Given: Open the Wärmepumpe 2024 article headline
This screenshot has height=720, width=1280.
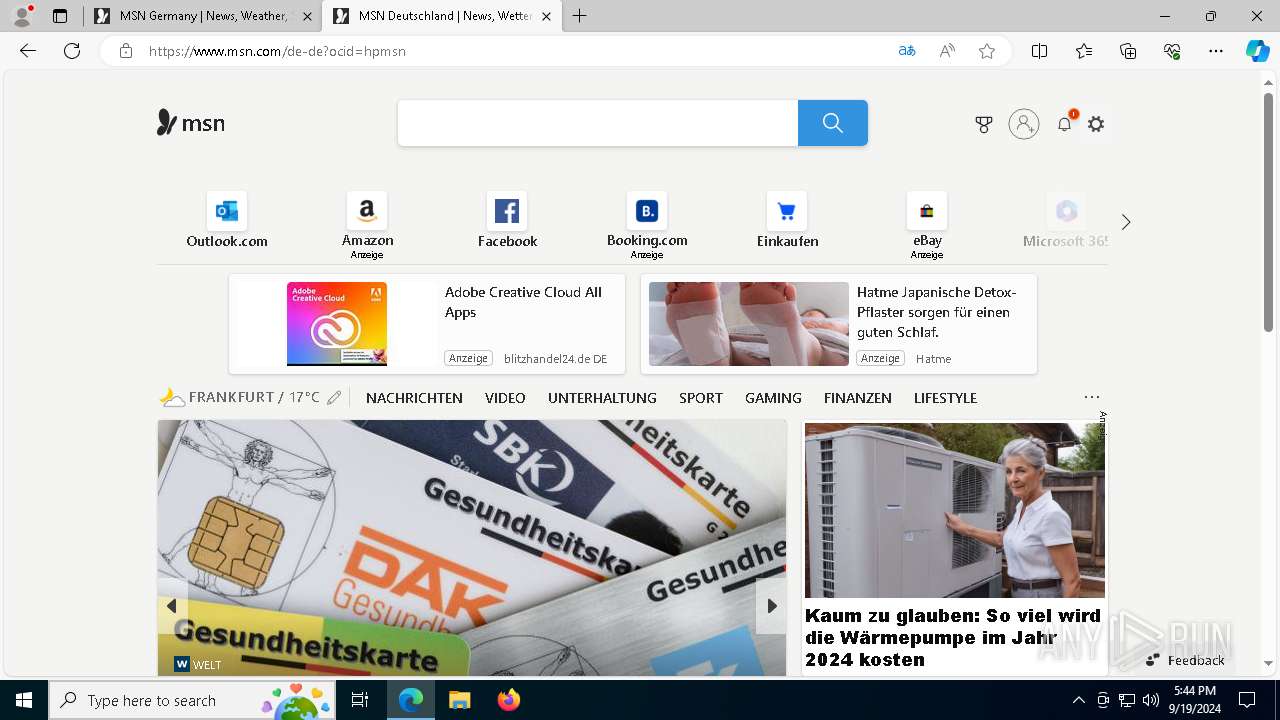Looking at the screenshot, I should click(x=953, y=637).
